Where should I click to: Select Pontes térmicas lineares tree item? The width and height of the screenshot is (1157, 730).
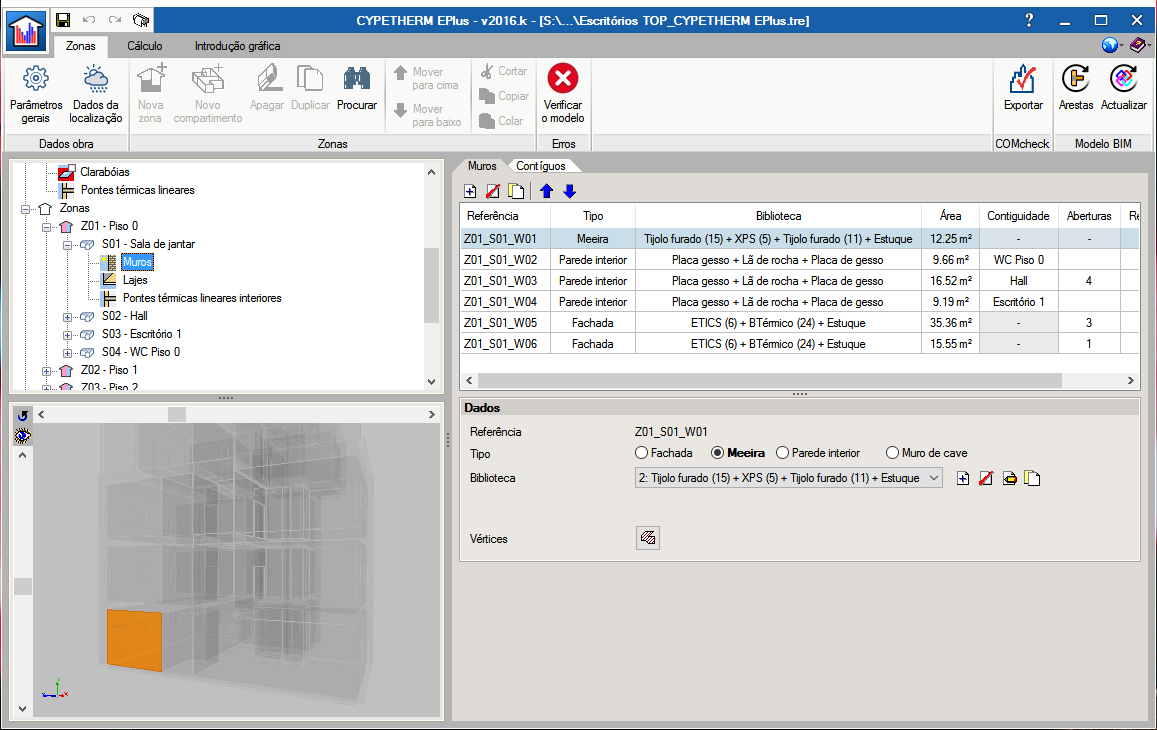[x=138, y=190]
